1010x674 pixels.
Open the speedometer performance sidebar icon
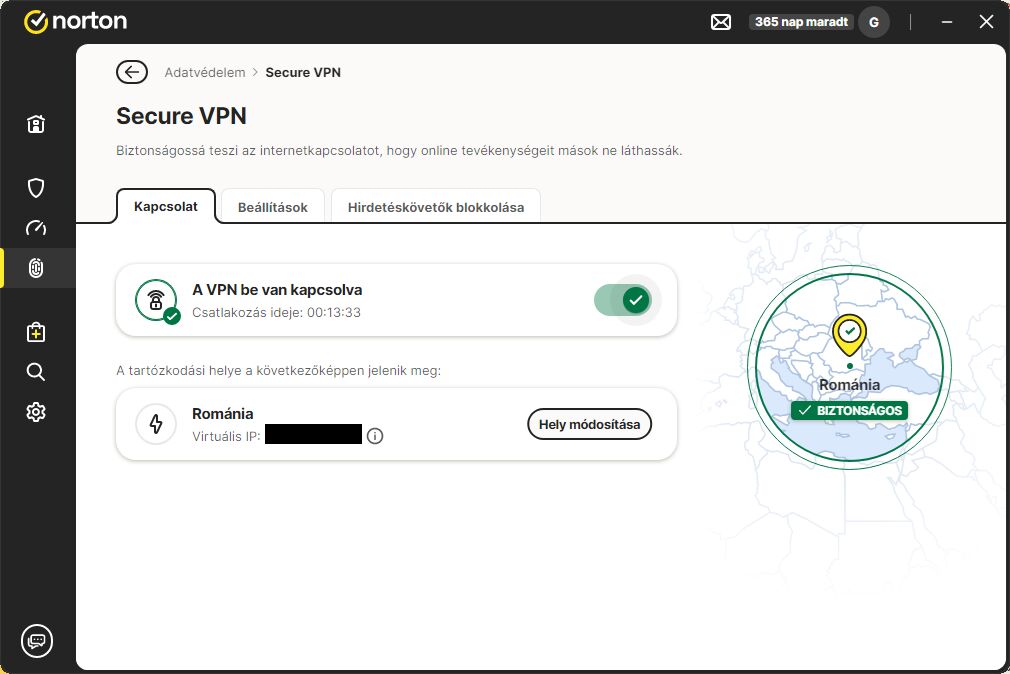(x=36, y=228)
